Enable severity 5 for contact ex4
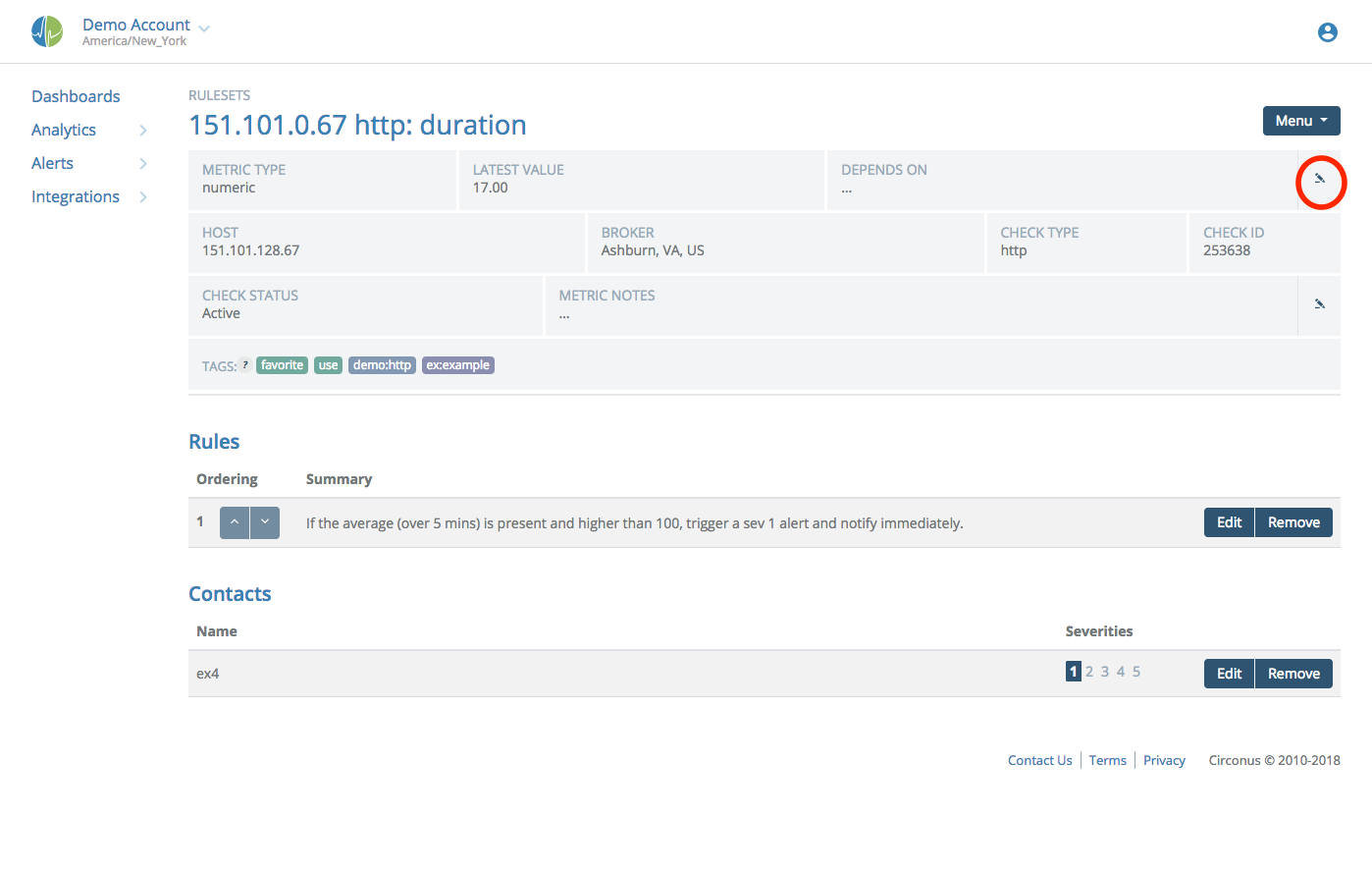 click(x=1135, y=671)
